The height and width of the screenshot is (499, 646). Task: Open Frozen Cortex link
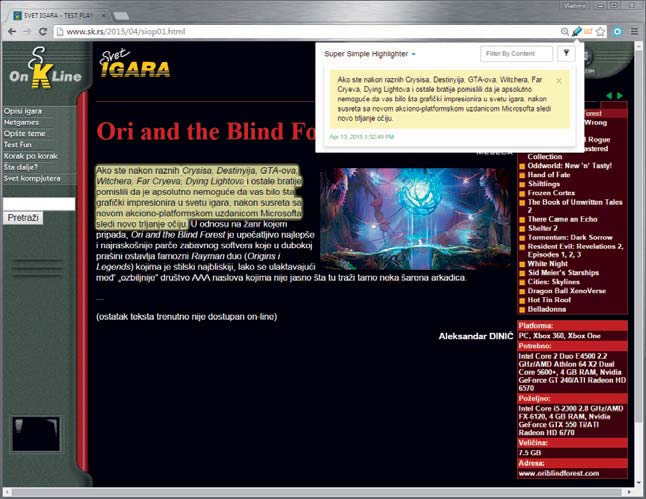551,193
